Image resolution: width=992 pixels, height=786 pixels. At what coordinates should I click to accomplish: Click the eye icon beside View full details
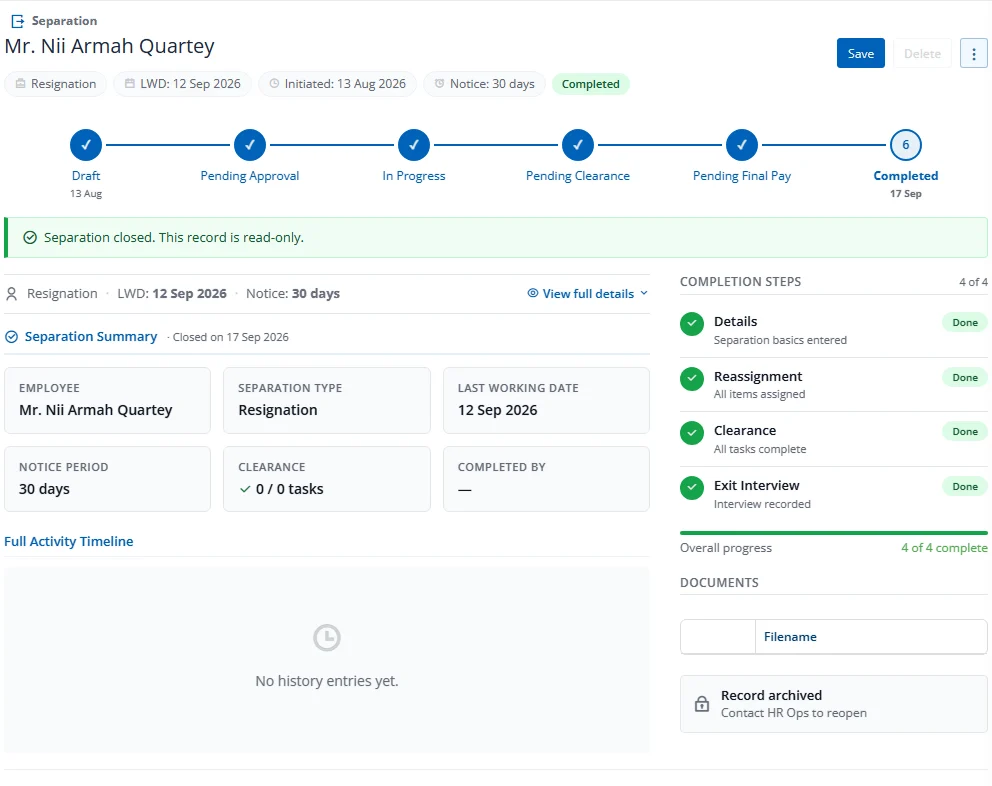point(533,293)
